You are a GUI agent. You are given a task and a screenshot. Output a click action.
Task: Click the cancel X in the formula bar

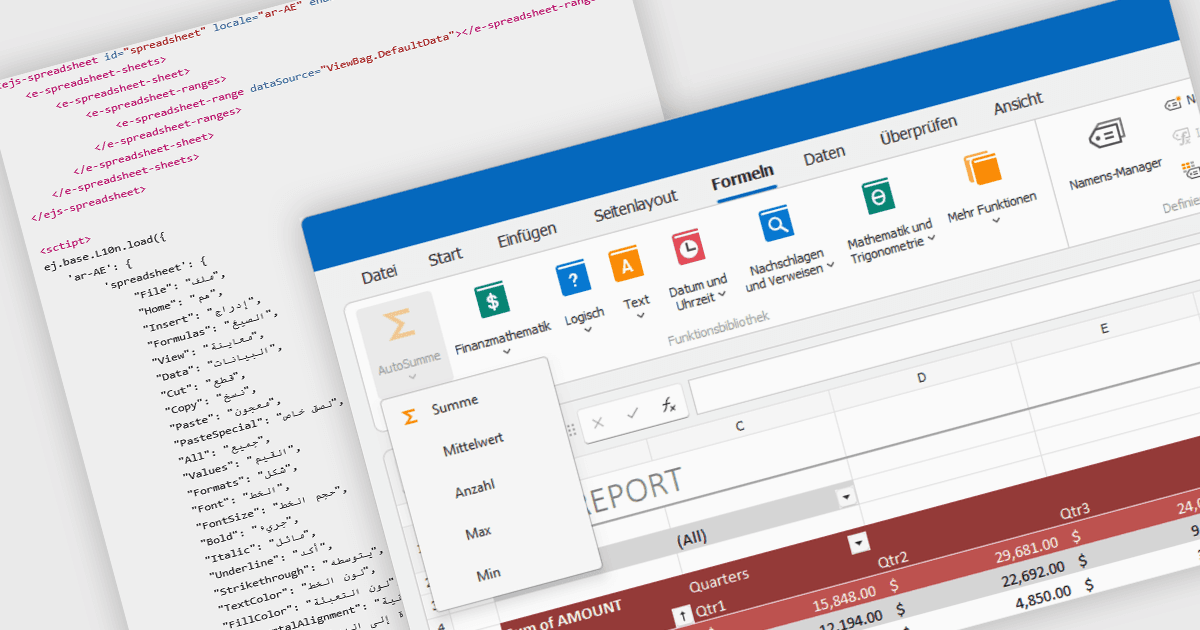(598, 422)
